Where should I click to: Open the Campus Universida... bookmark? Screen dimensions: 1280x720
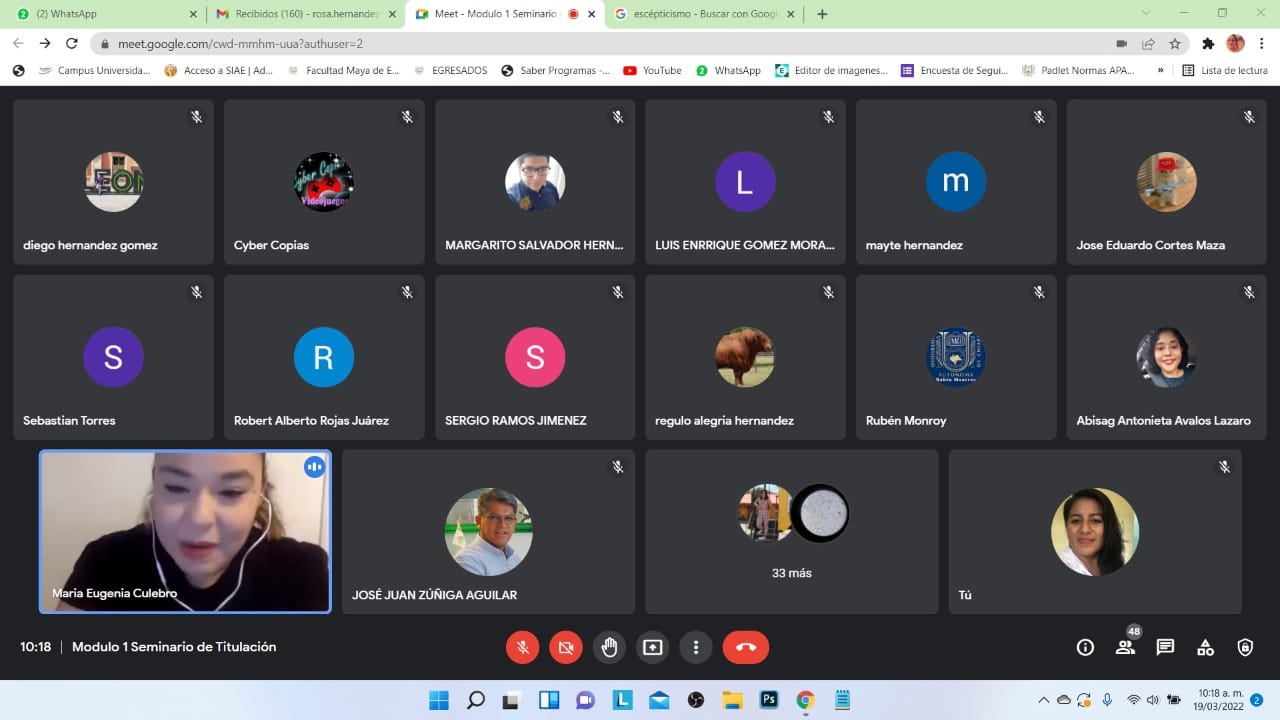(x=94, y=71)
